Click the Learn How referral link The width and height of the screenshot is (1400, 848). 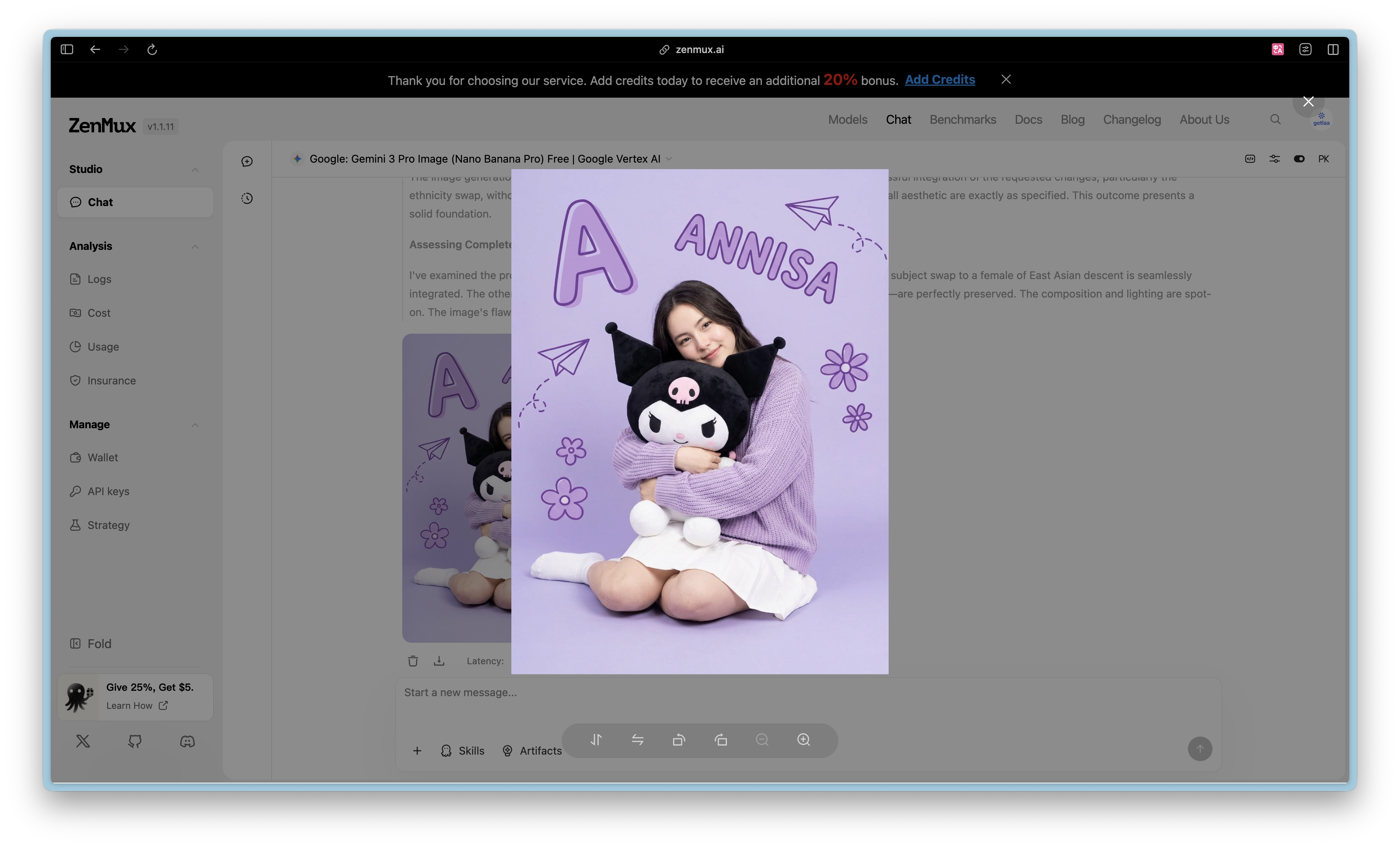(x=137, y=705)
